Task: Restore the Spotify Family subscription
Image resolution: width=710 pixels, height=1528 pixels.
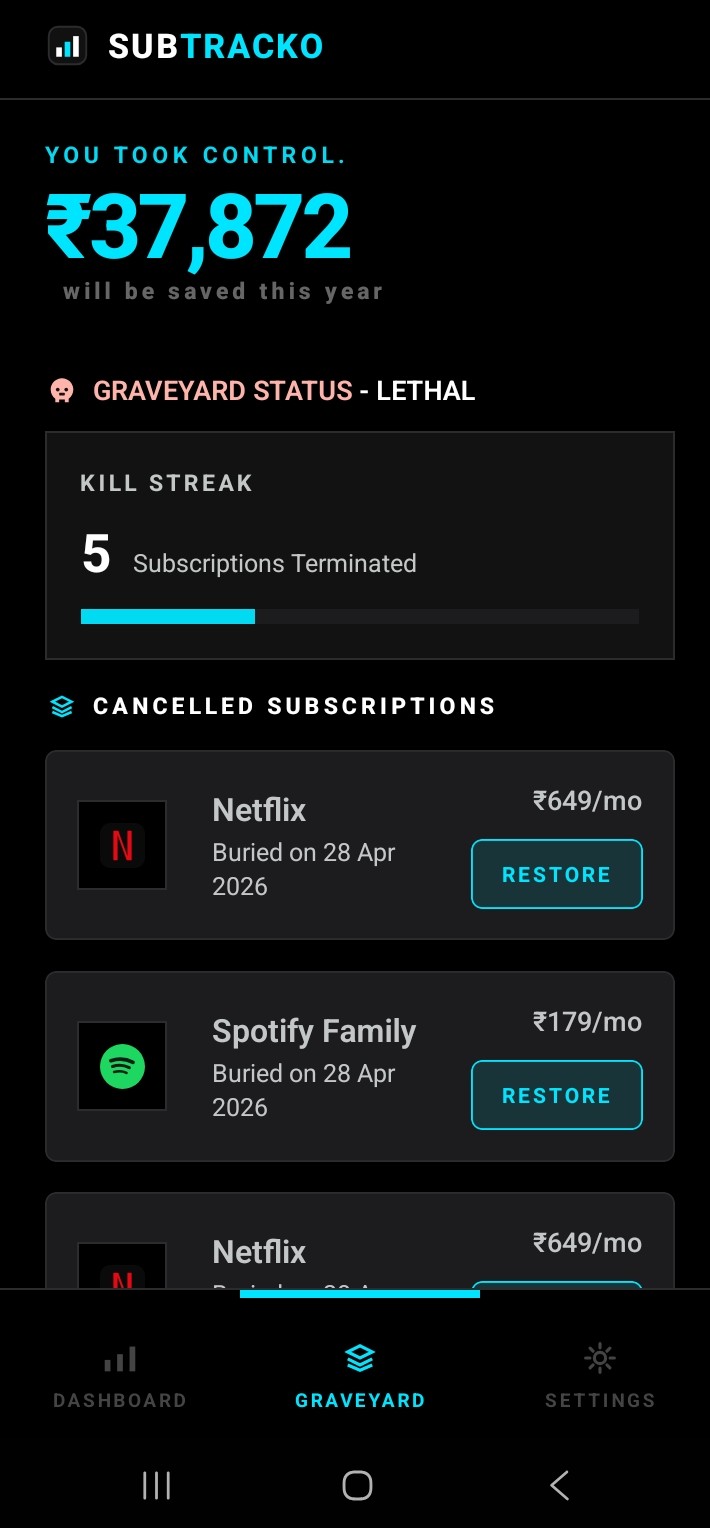Action: click(556, 1095)
